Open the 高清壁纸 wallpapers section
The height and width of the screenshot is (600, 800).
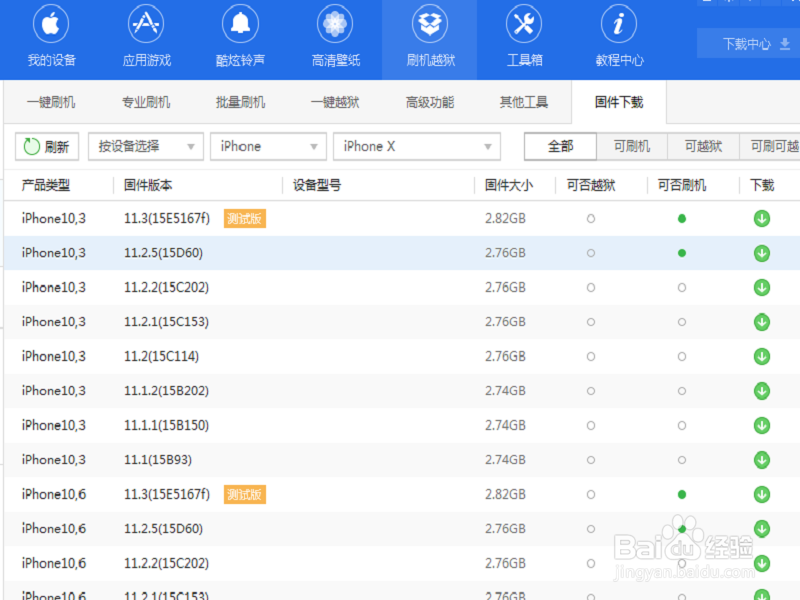[335, 37]
